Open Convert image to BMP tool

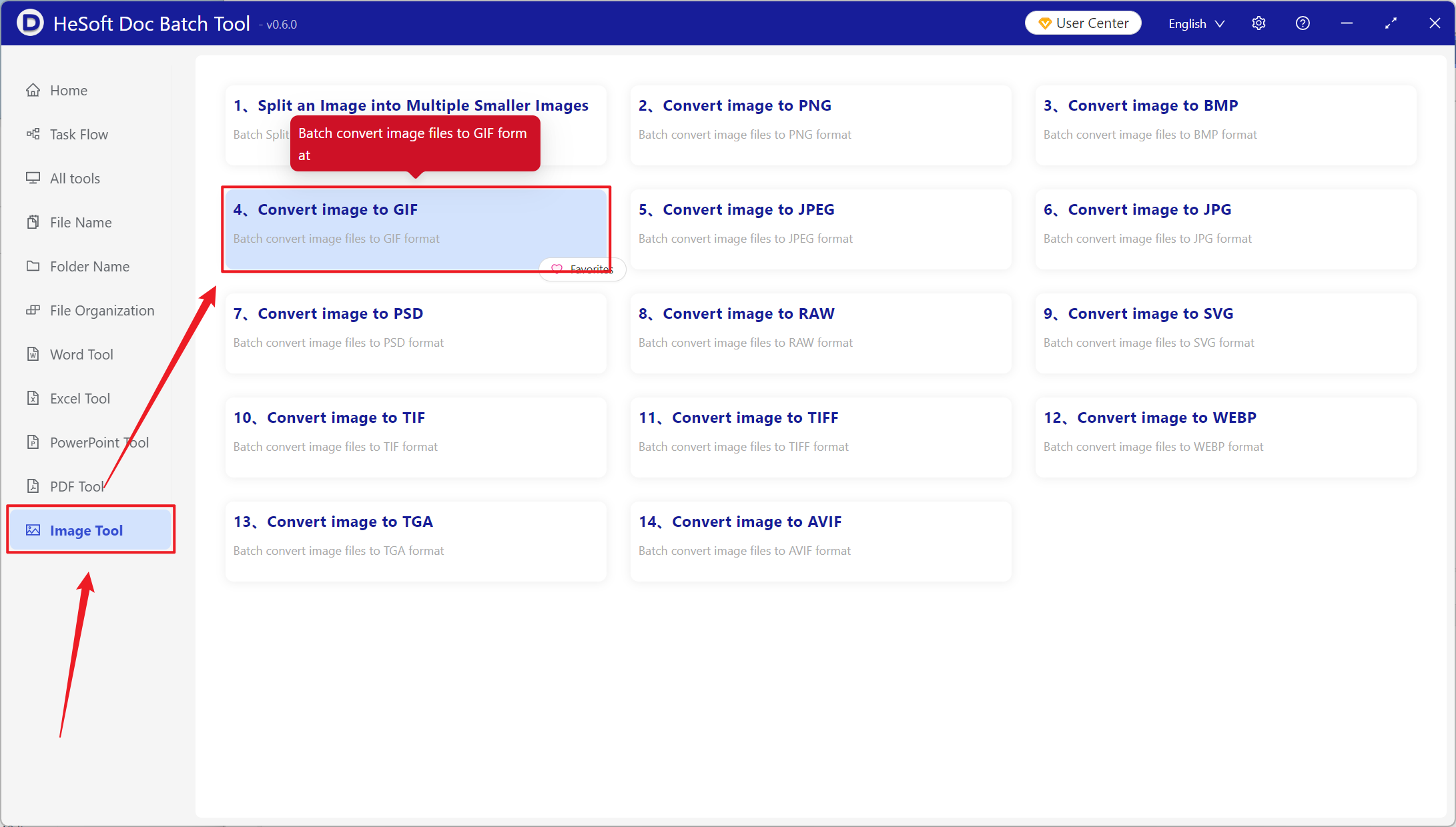[x=1226, y=125]
